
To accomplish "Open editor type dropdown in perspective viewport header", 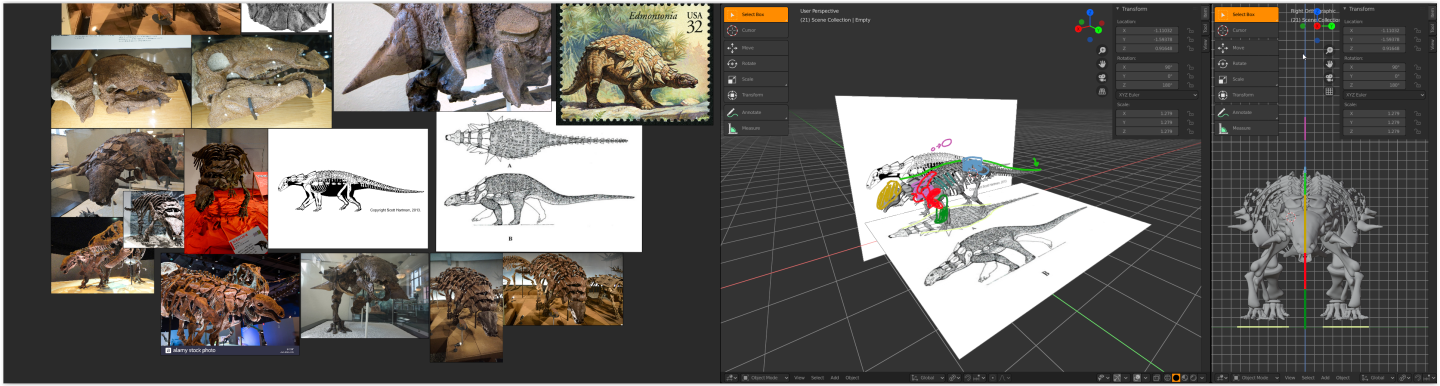I will [x=730, y=378].
